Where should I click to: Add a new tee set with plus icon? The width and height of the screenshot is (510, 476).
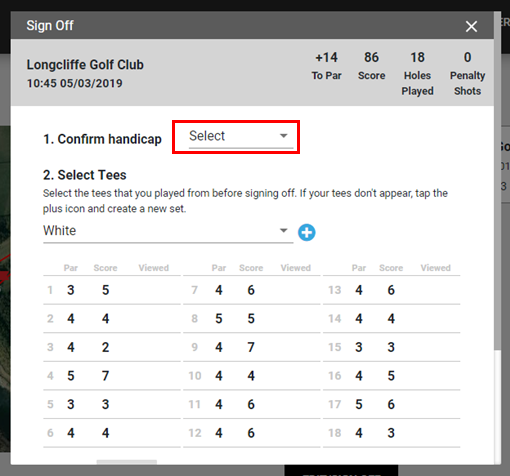click(x=307, y=232)
